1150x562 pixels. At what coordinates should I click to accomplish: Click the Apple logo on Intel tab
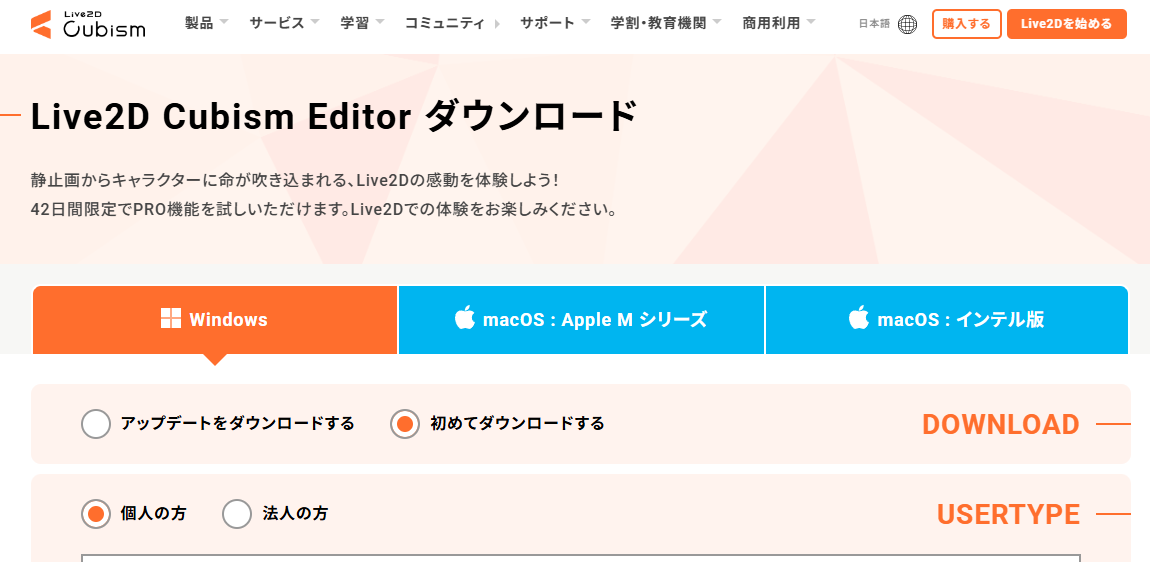[x=858, y=319]
